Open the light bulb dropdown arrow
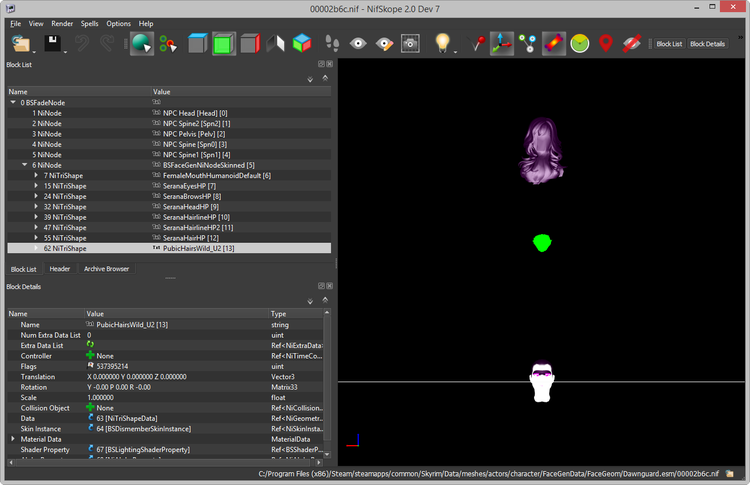This screenshot has height=485, width=750. 455,52
